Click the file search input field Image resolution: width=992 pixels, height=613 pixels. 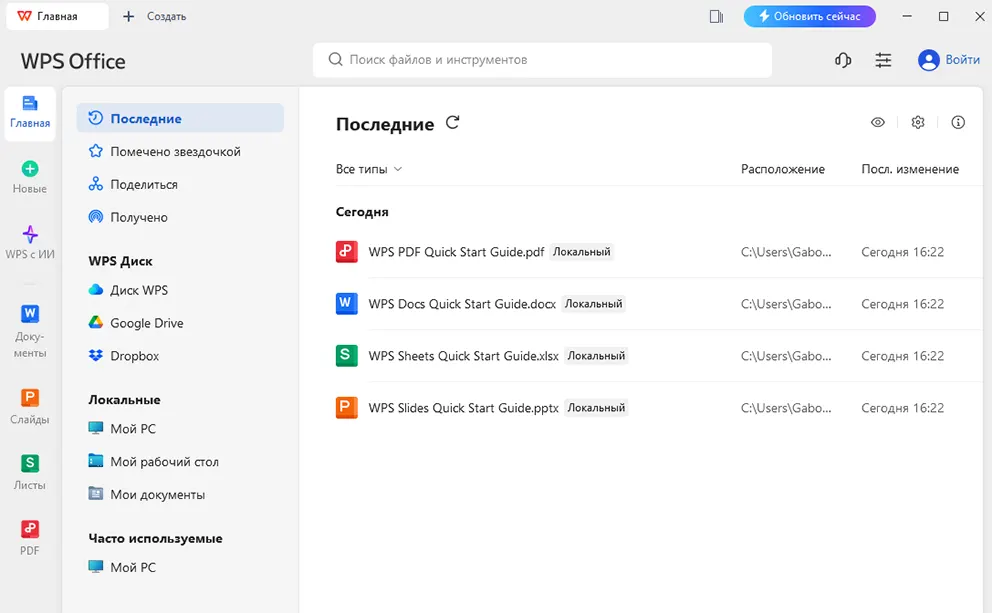[x=542, y=60]
